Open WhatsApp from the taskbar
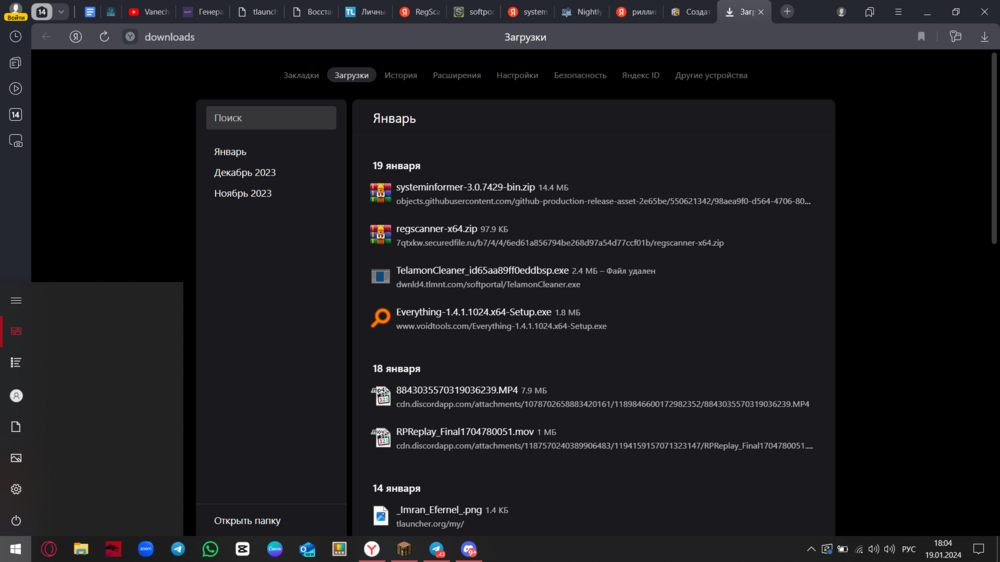The width and height of the screenshot is (1000, 562). [x=210, y=549]
